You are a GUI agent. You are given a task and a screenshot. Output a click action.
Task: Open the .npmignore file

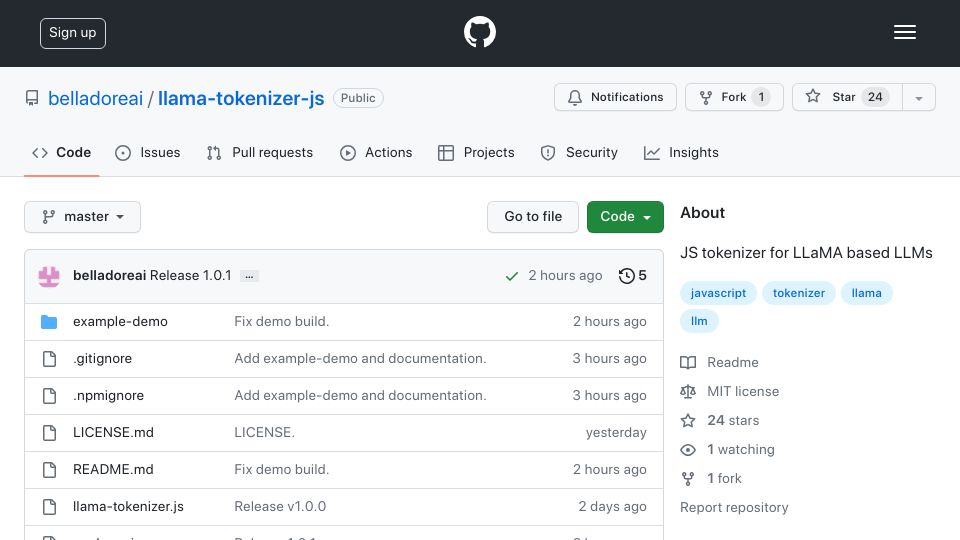point(108,396)
